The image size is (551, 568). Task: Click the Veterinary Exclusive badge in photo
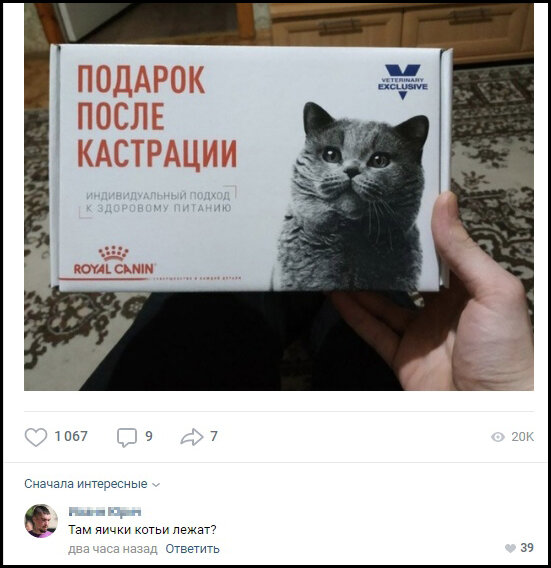click(x=403, y=82)
